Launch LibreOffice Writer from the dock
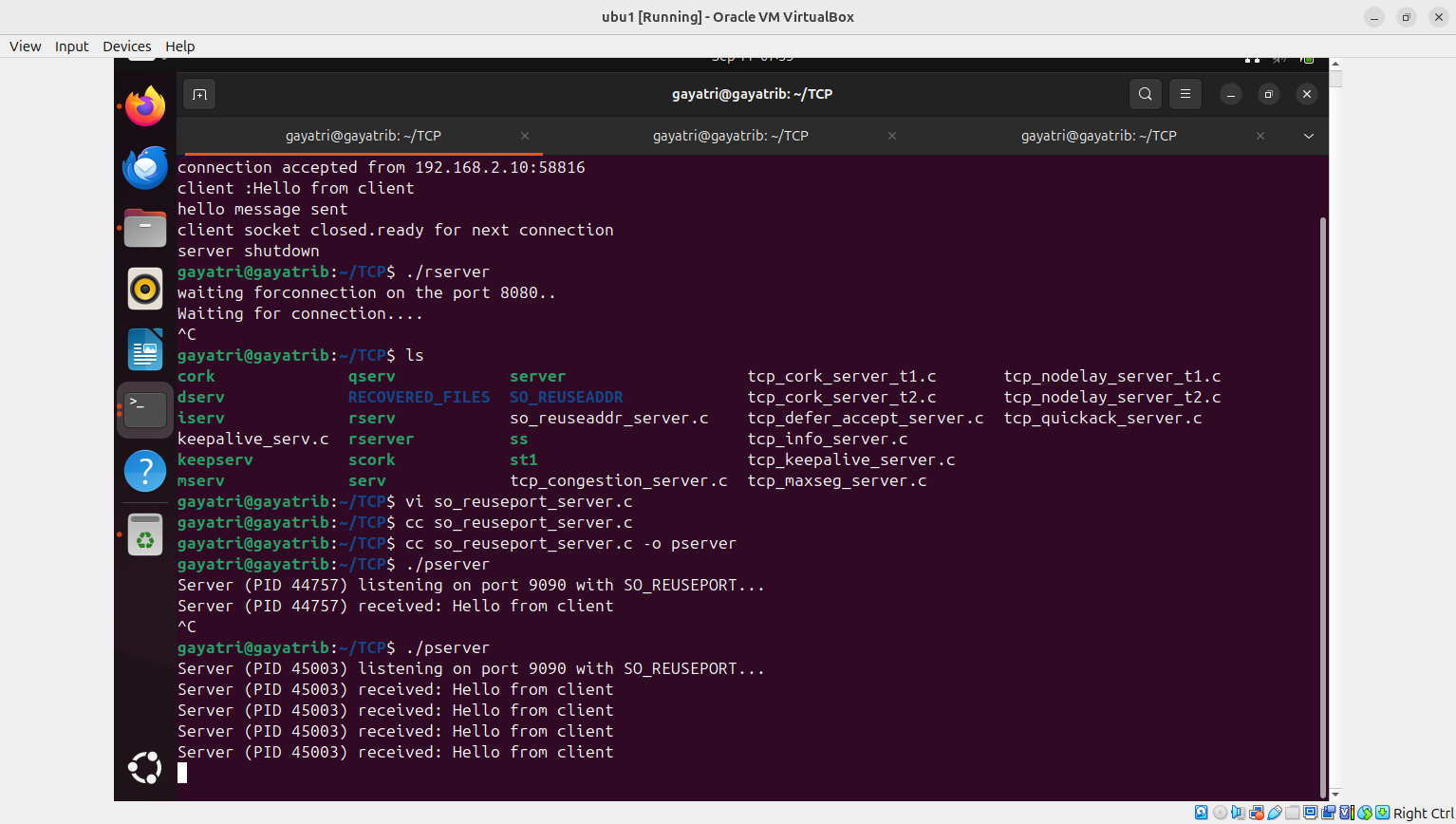Screen dimensions: 1456x824 coord(145,349)
